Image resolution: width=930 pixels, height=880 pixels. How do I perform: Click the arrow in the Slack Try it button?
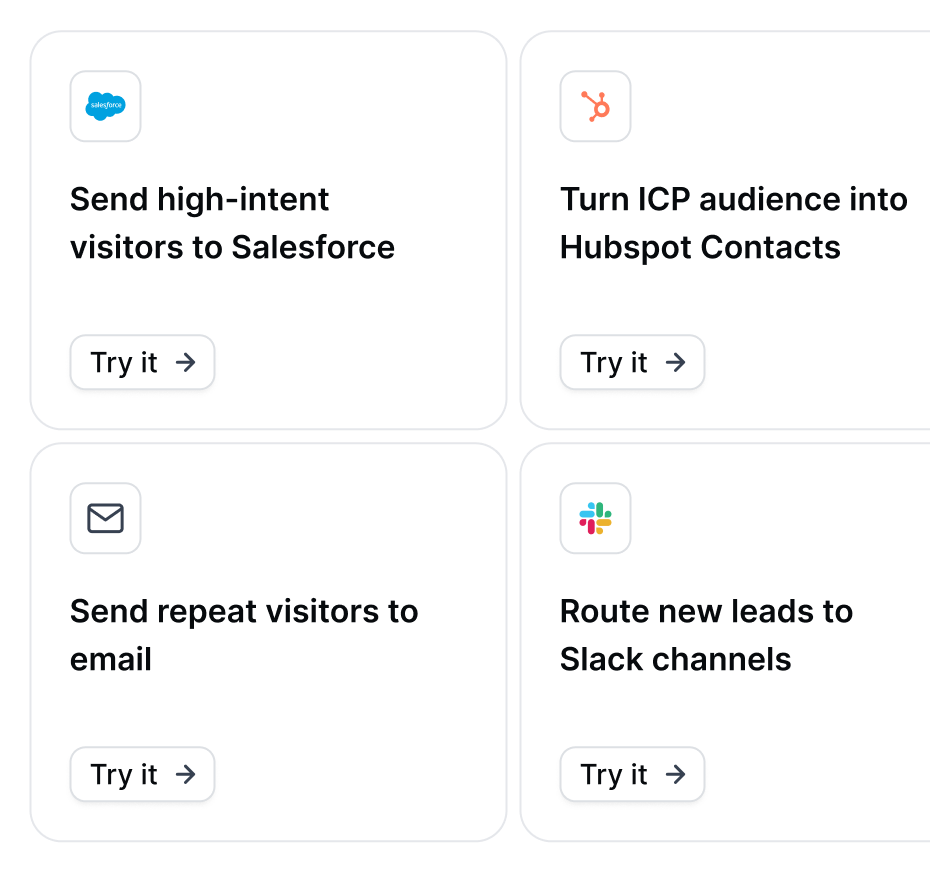[675, 774]
